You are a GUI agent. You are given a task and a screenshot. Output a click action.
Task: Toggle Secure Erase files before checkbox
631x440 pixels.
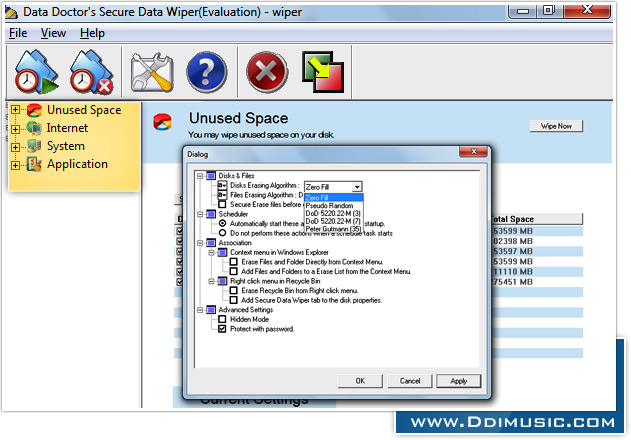click(222, 205)
